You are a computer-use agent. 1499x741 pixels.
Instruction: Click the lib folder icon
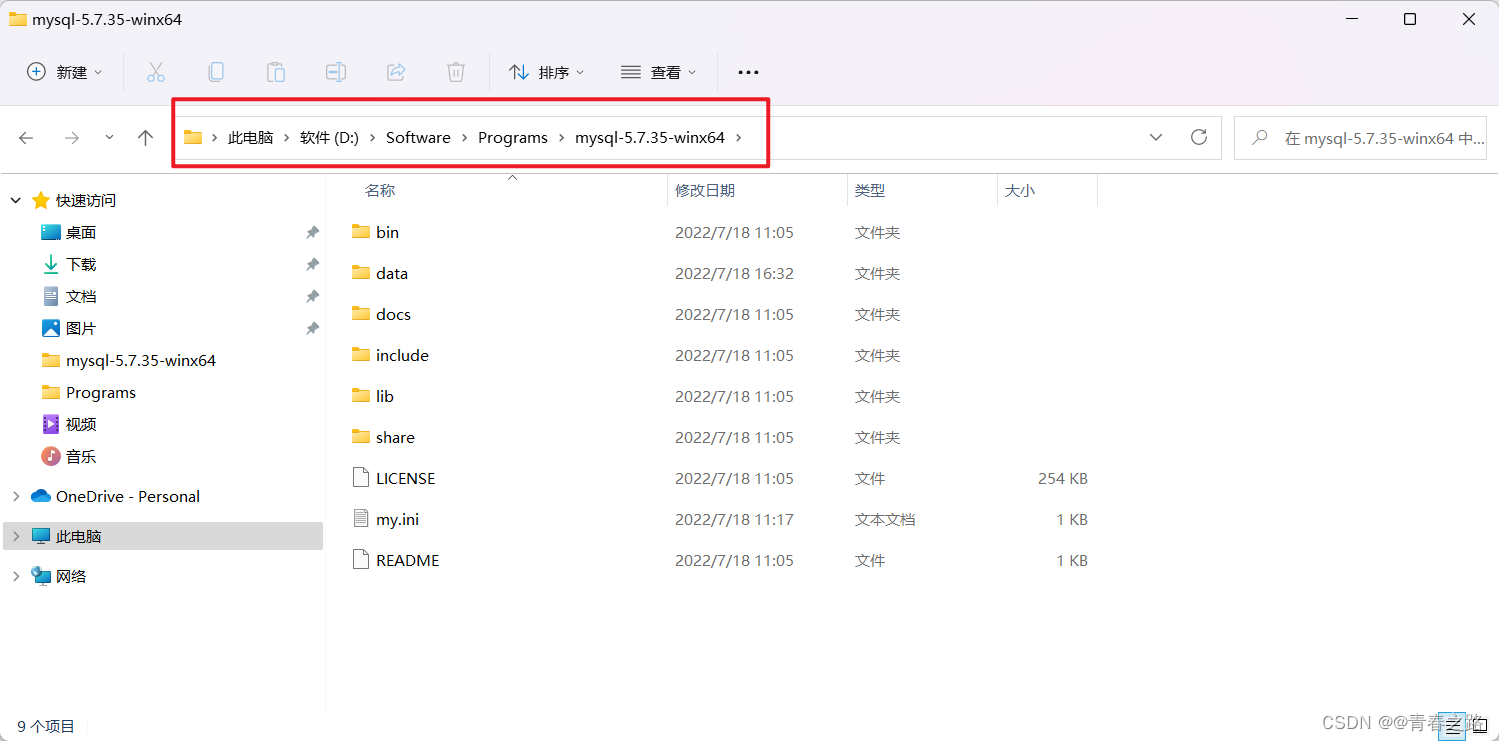(361, 395)
